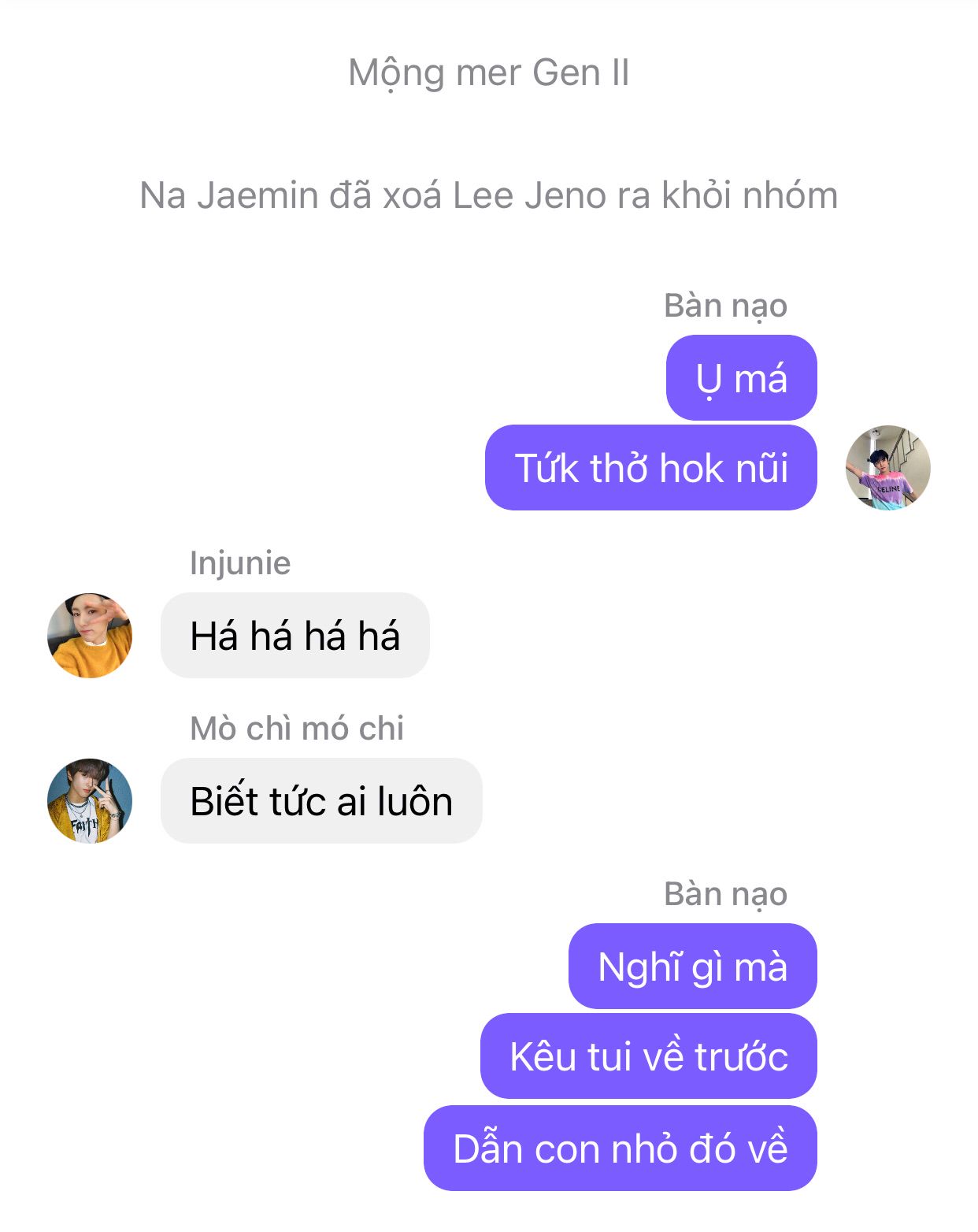Tap the word 'Gen II' in group title
Viewport: 978px width, 1232px height.
[581, 72]
